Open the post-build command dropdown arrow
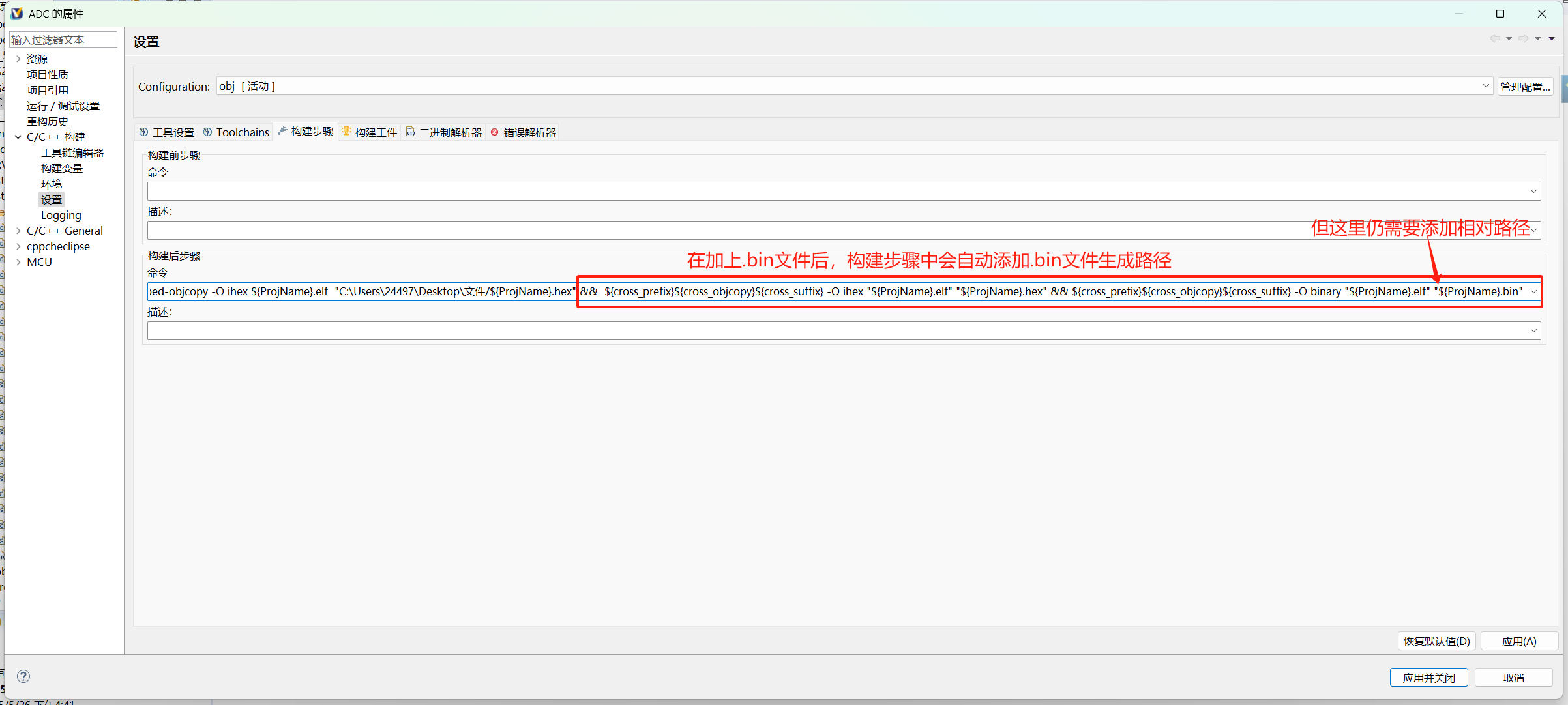Viewport: 1568px width, 705px height. point(1533,291)
